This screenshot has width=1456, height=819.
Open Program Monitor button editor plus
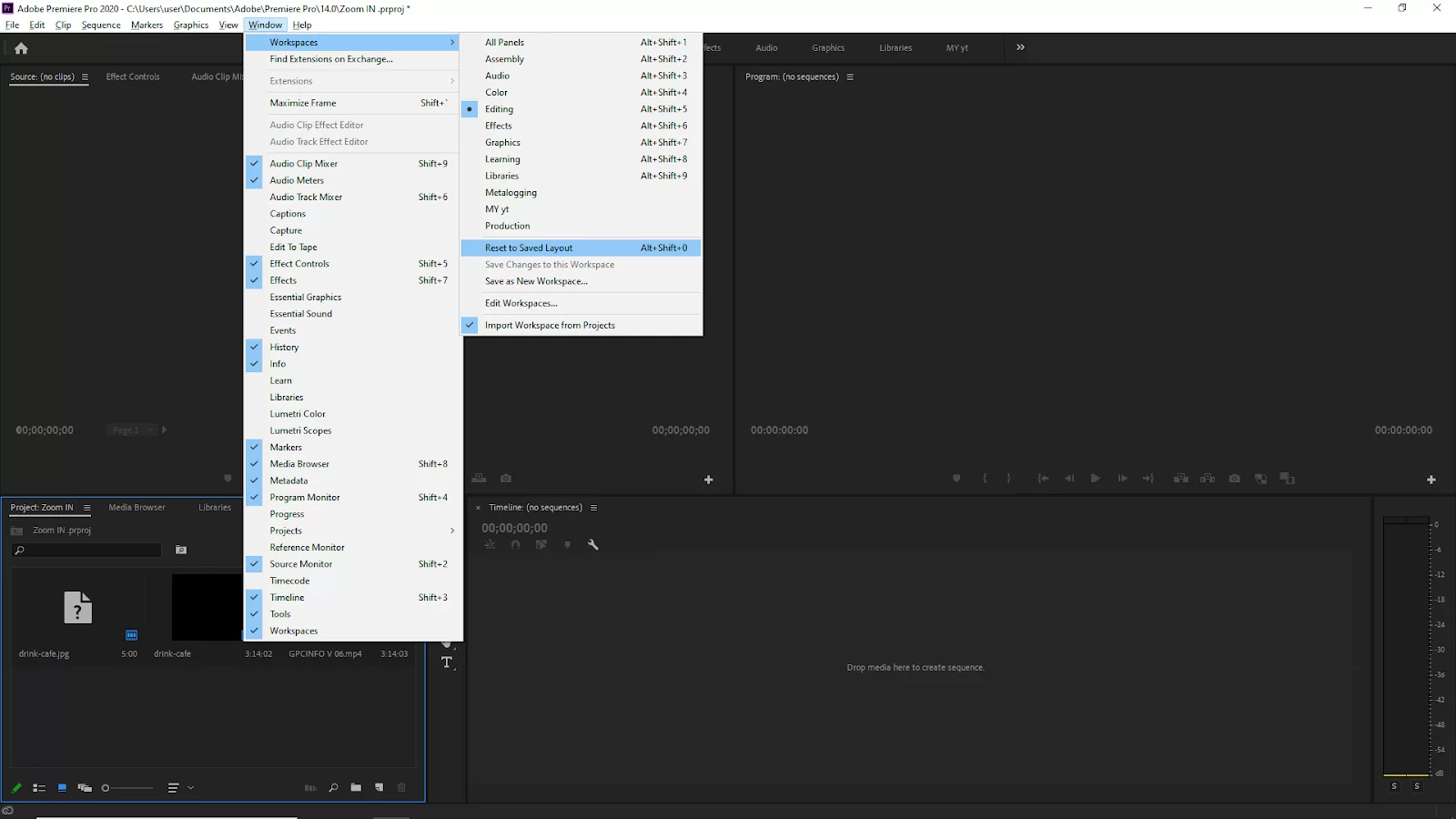tap(1431, 480)
